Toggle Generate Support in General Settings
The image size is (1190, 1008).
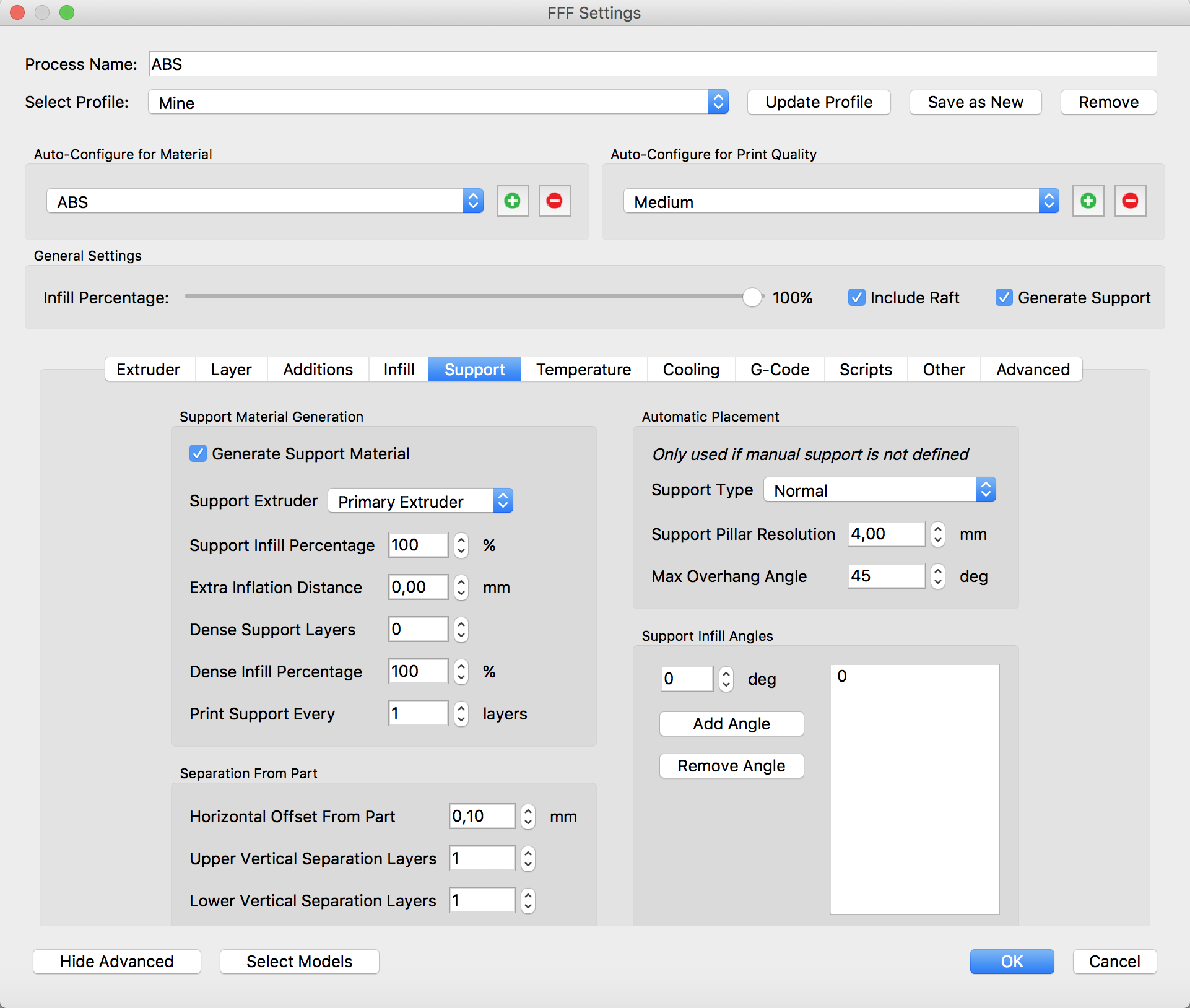[x=1004, y=298]
